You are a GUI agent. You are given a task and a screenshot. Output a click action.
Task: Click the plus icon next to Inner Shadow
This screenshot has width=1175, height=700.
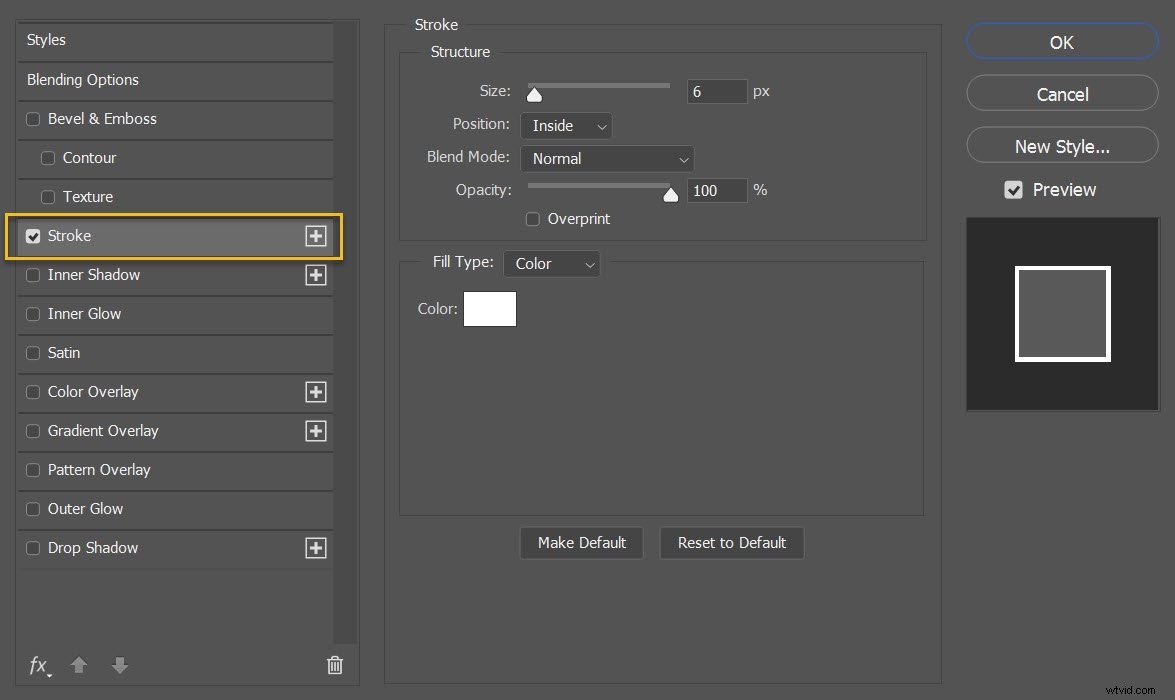click(x=316, y=275)
